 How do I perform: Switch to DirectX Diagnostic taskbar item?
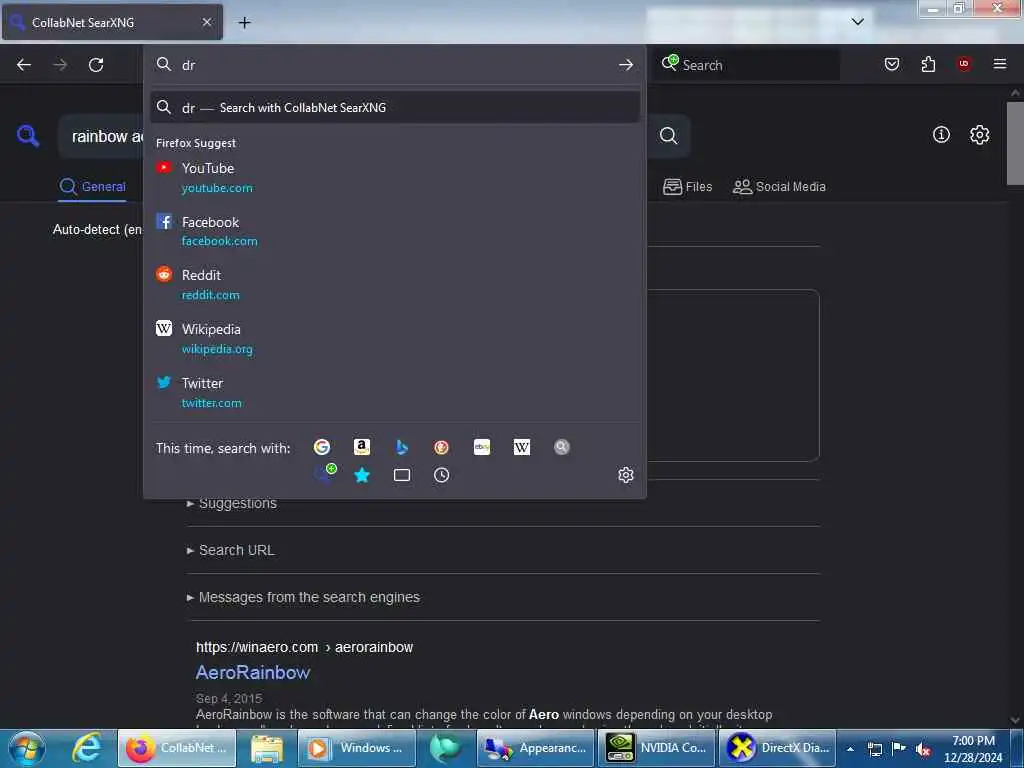click(777, 748)
